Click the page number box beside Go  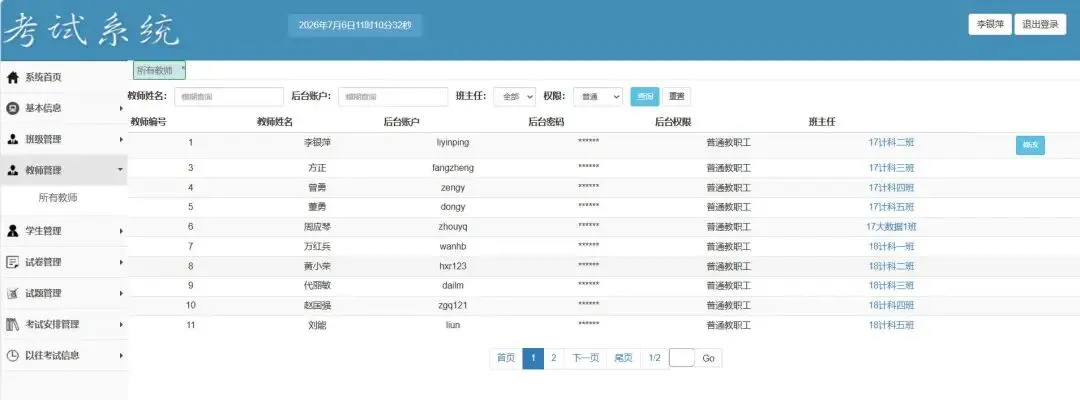(x=682, y=358)
